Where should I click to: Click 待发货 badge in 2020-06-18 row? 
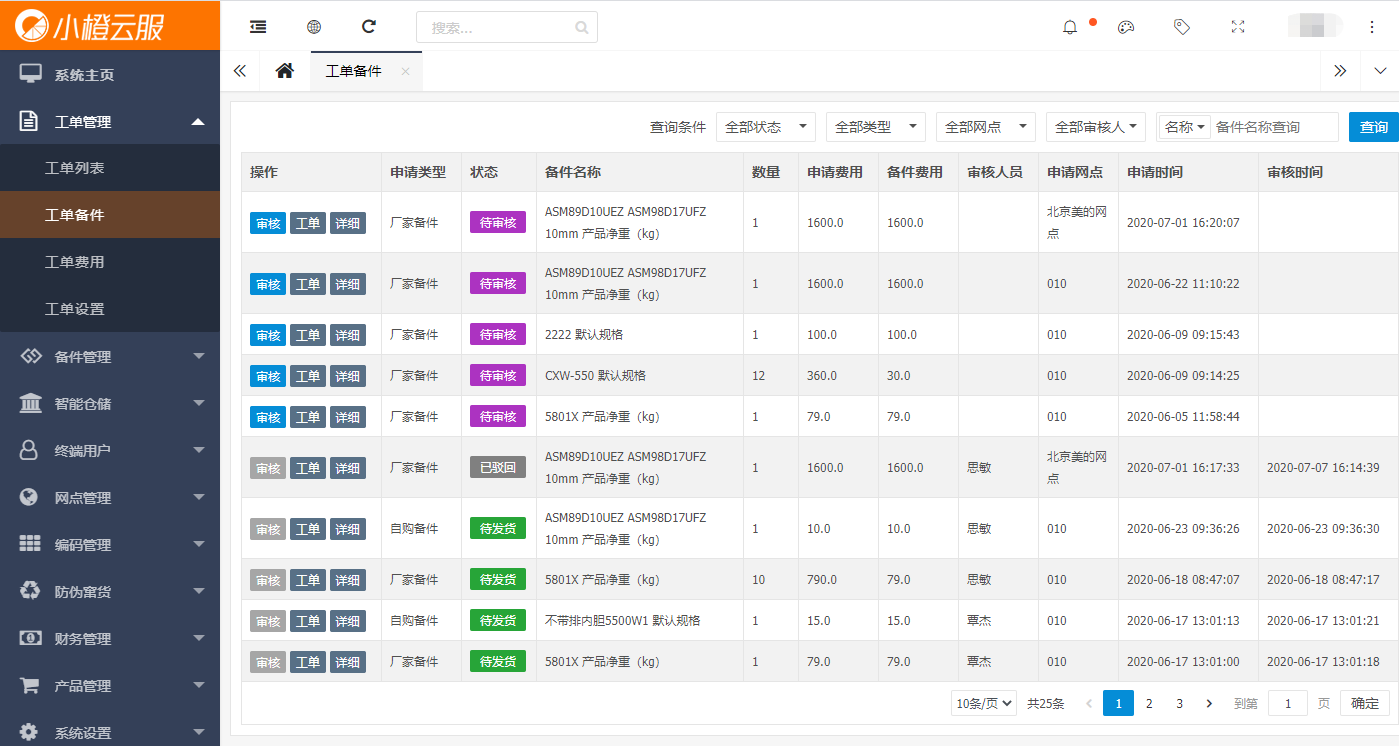[x=498, y=579]
